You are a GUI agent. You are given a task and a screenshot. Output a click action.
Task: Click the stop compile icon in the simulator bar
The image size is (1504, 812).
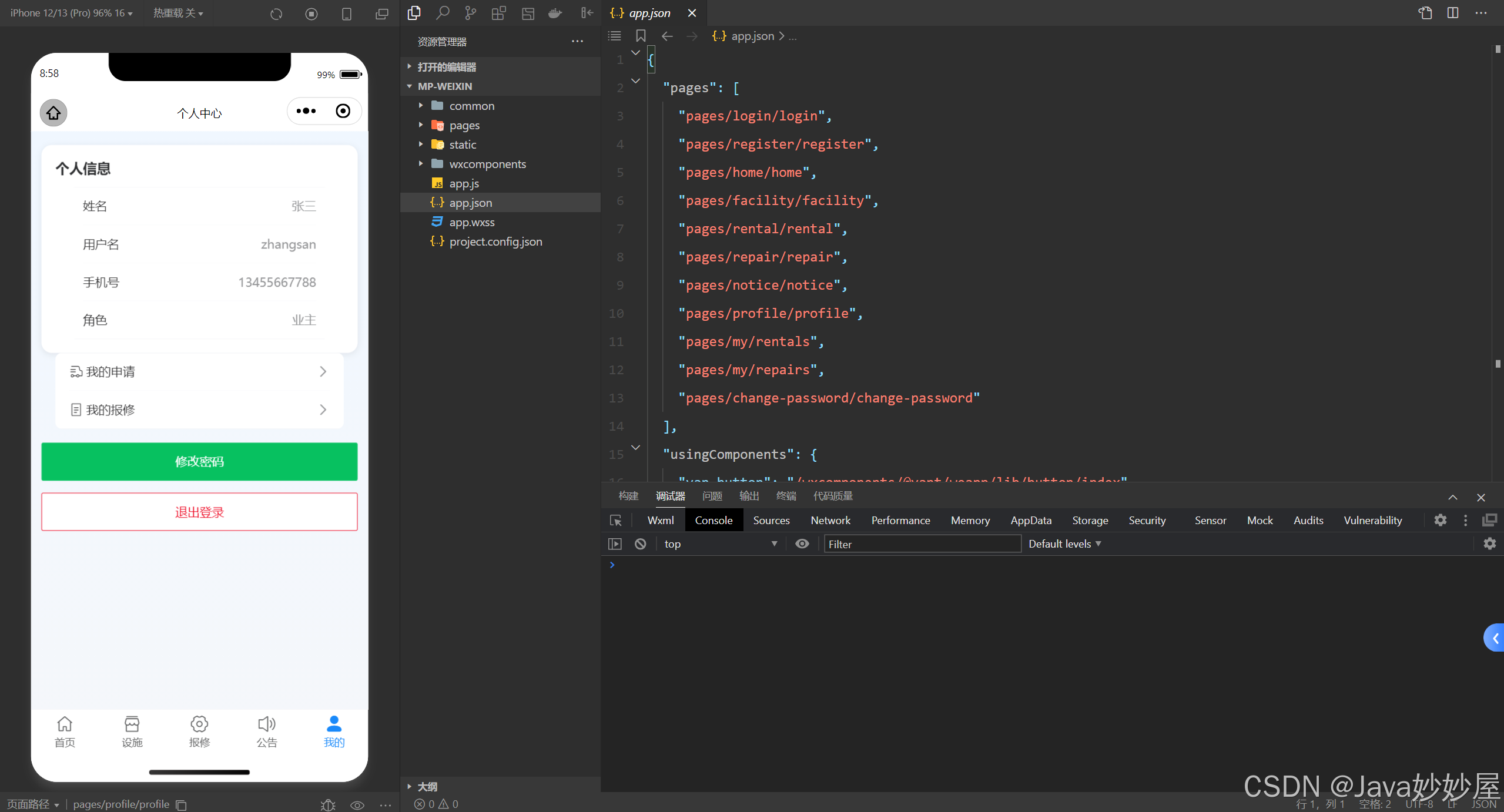[x=311, y=14]
